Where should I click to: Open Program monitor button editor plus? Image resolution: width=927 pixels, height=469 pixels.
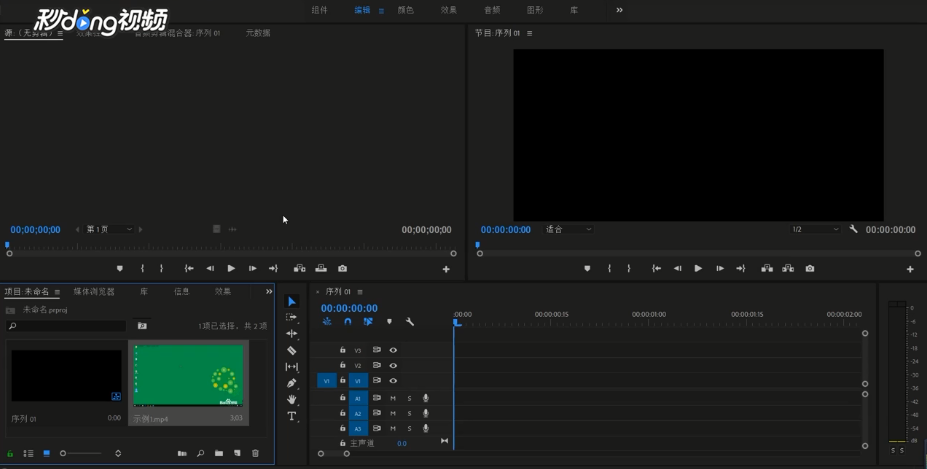tap(910, 269)
